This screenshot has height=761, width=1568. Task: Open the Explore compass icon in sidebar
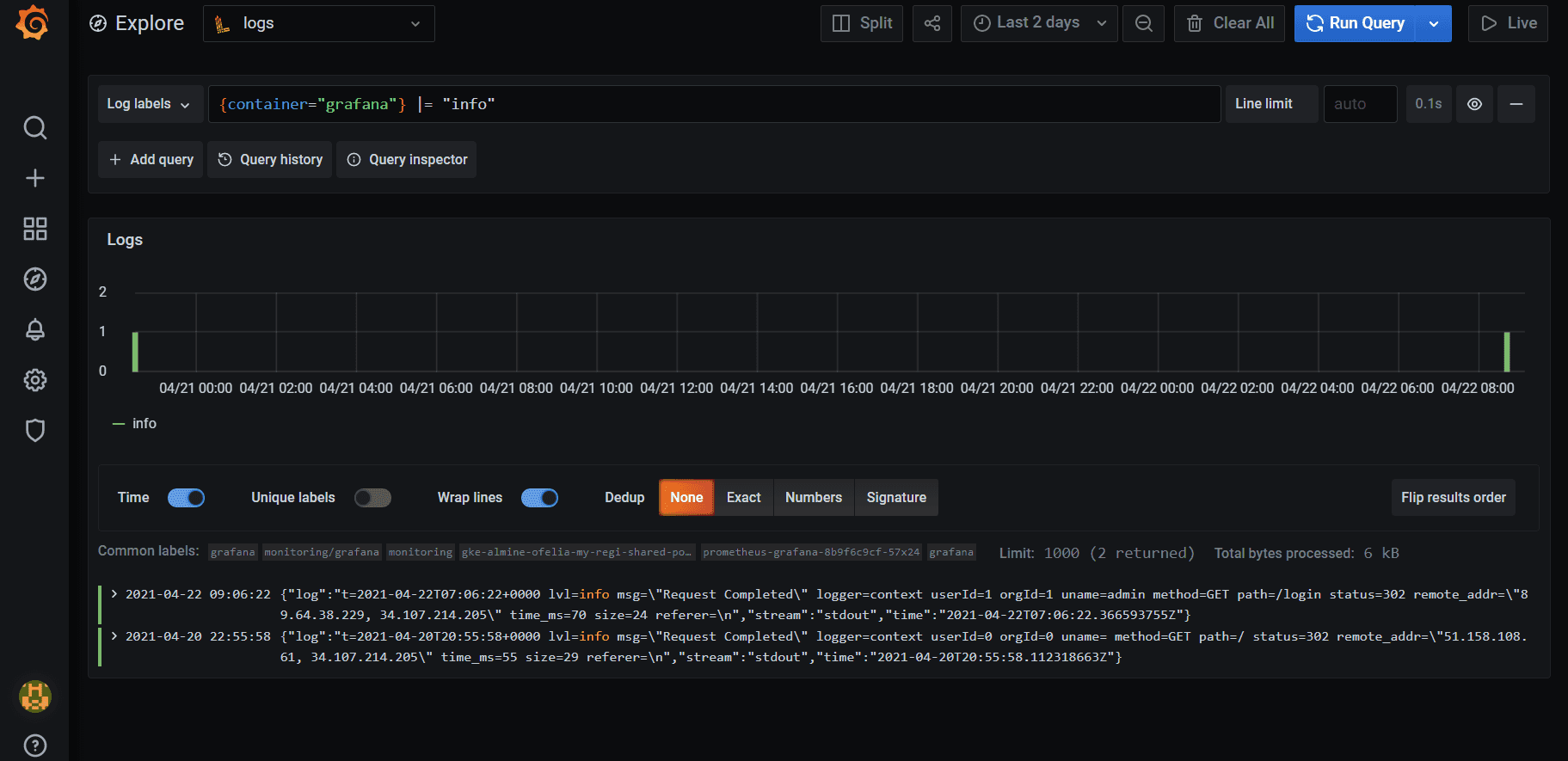(x=35, y=279)
